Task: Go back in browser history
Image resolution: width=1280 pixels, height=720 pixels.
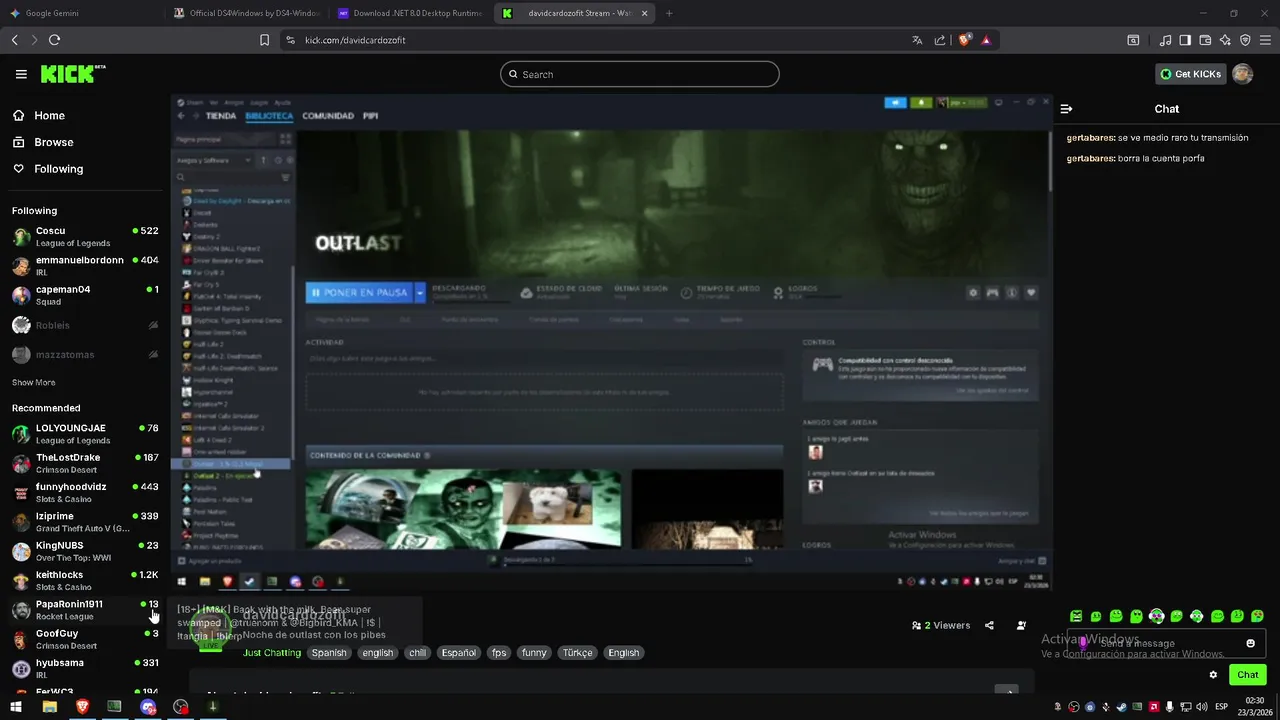Action: click(x=14, y=40)
